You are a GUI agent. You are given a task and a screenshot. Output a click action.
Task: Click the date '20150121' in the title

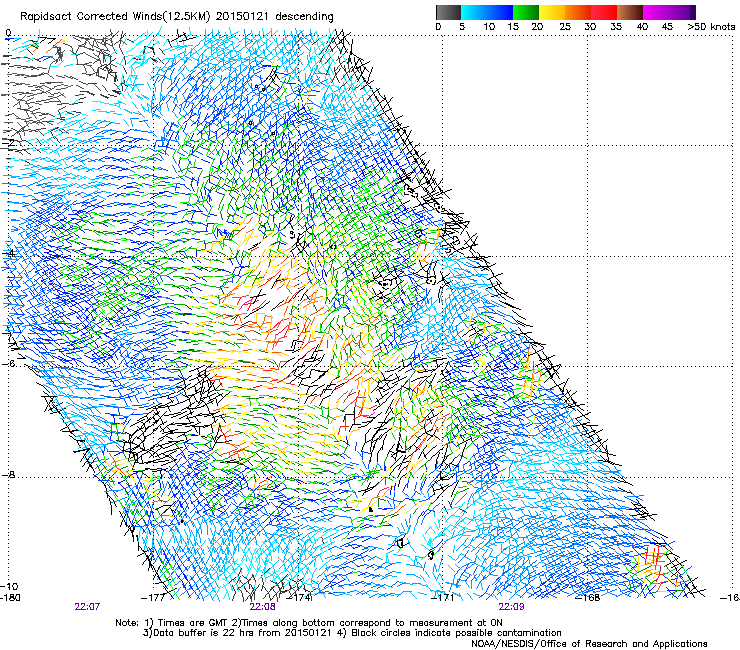coord(242,17)
